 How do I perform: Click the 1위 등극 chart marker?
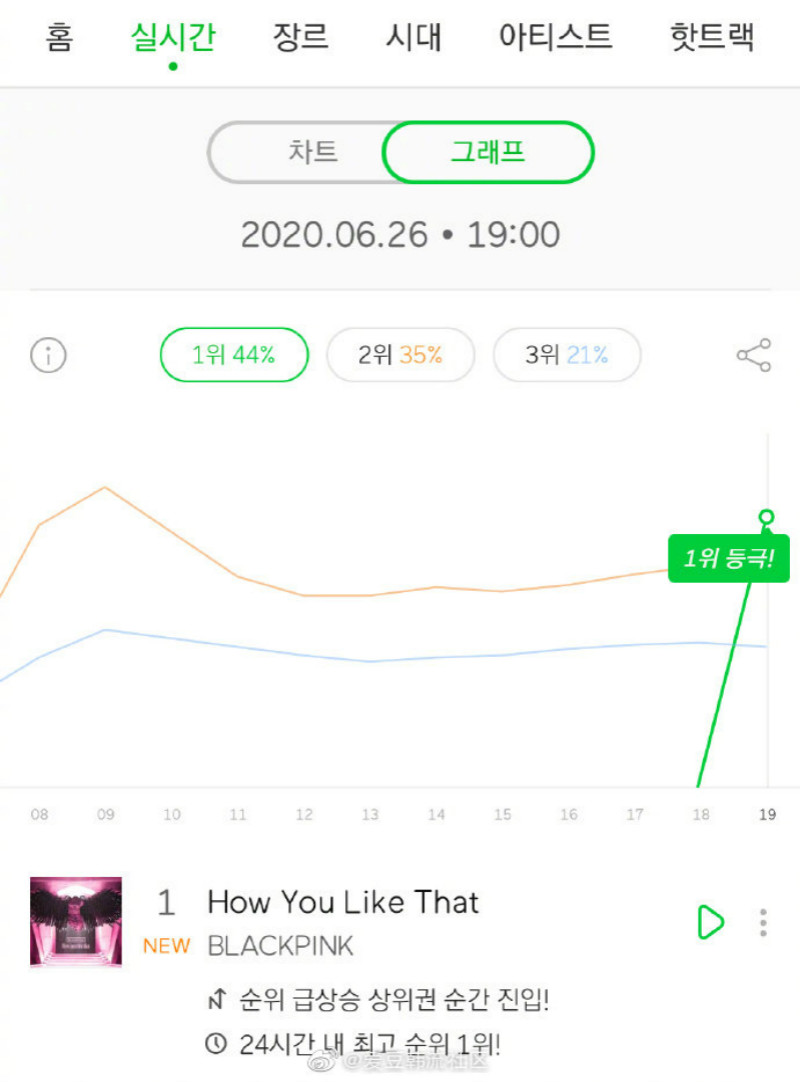coord(728,559)
